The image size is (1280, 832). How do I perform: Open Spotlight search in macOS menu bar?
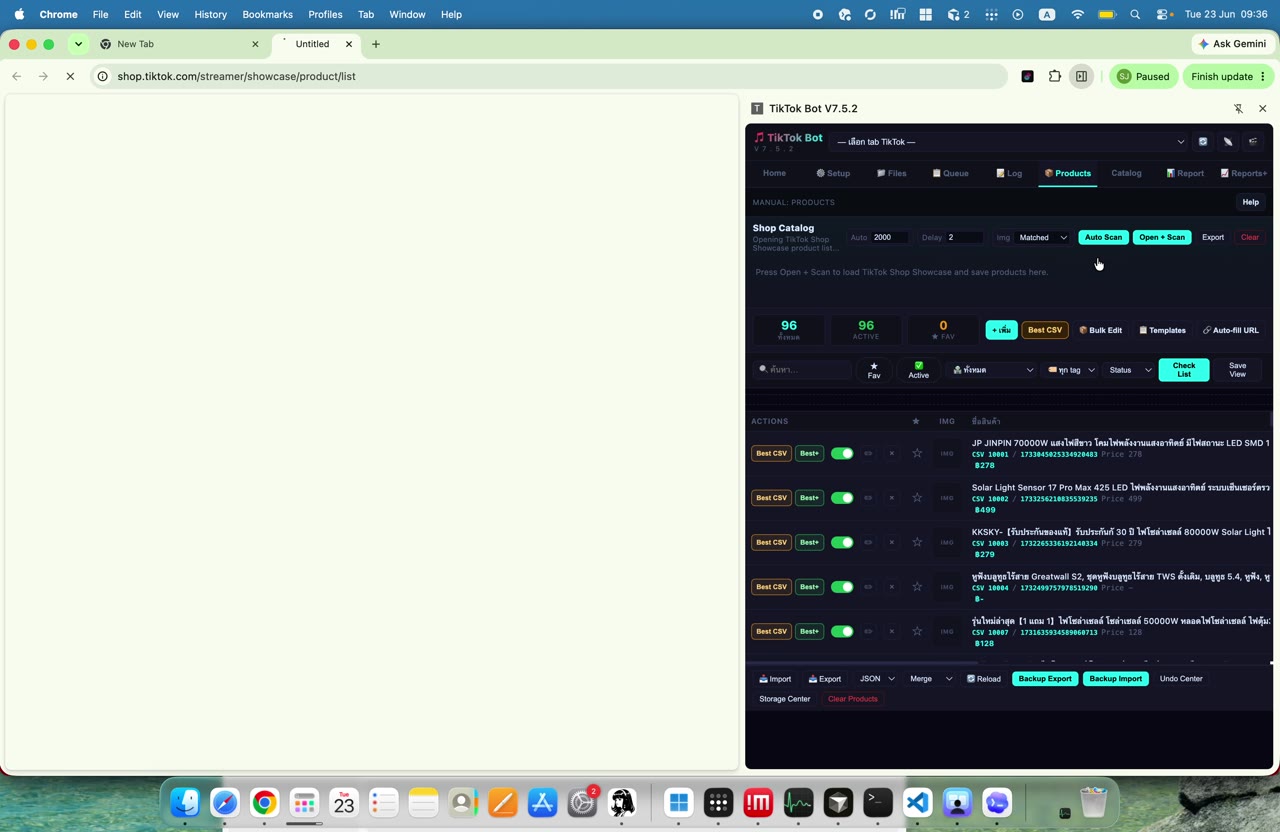point(1135,14)
